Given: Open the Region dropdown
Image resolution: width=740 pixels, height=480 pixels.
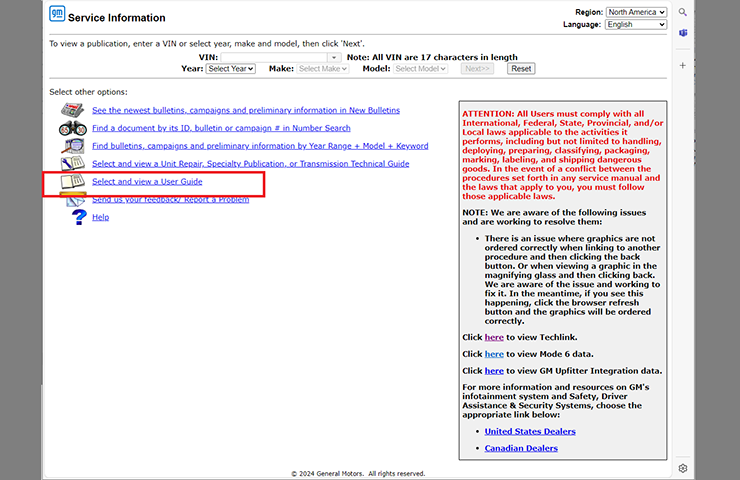Looking at the screenshot, I should point(636,12).
